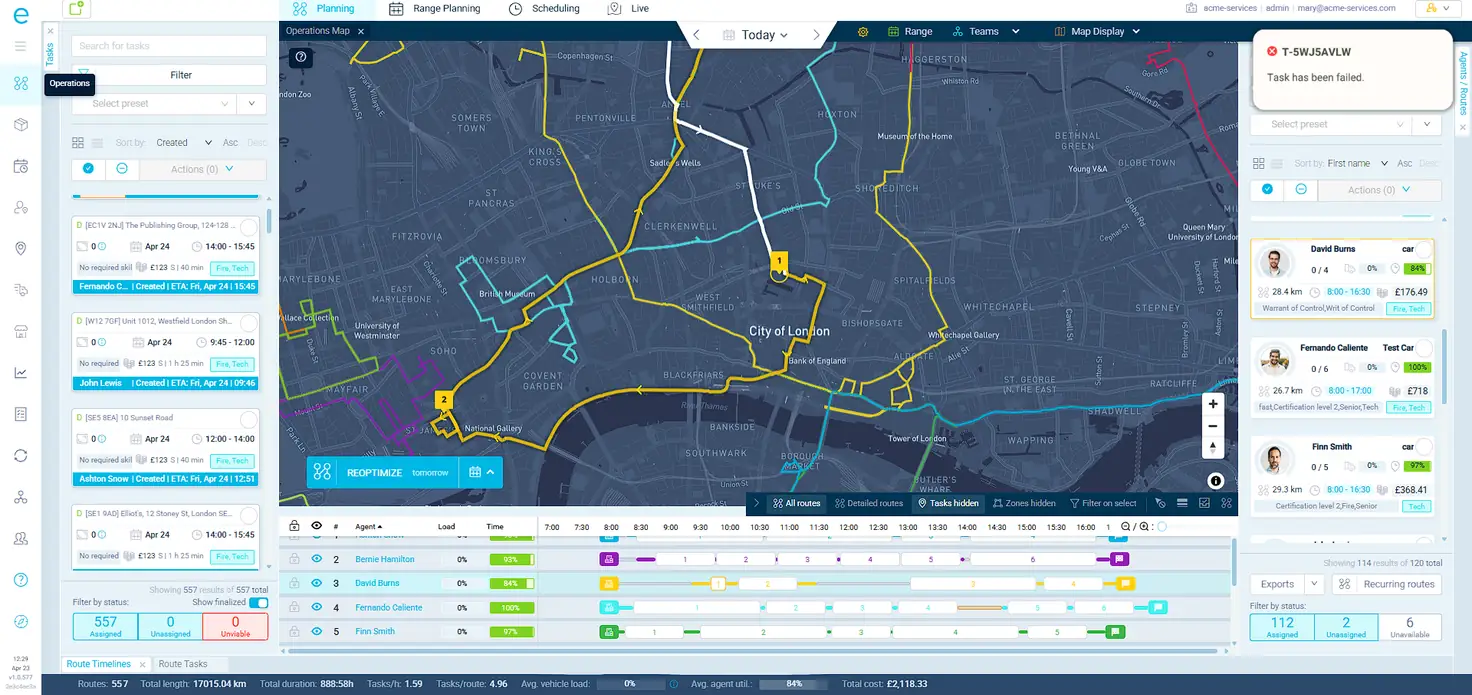Image resolution: width=1472 pixels, height=695 pixels.
Task: Zoom in on the map
Action: [1213, 404]
